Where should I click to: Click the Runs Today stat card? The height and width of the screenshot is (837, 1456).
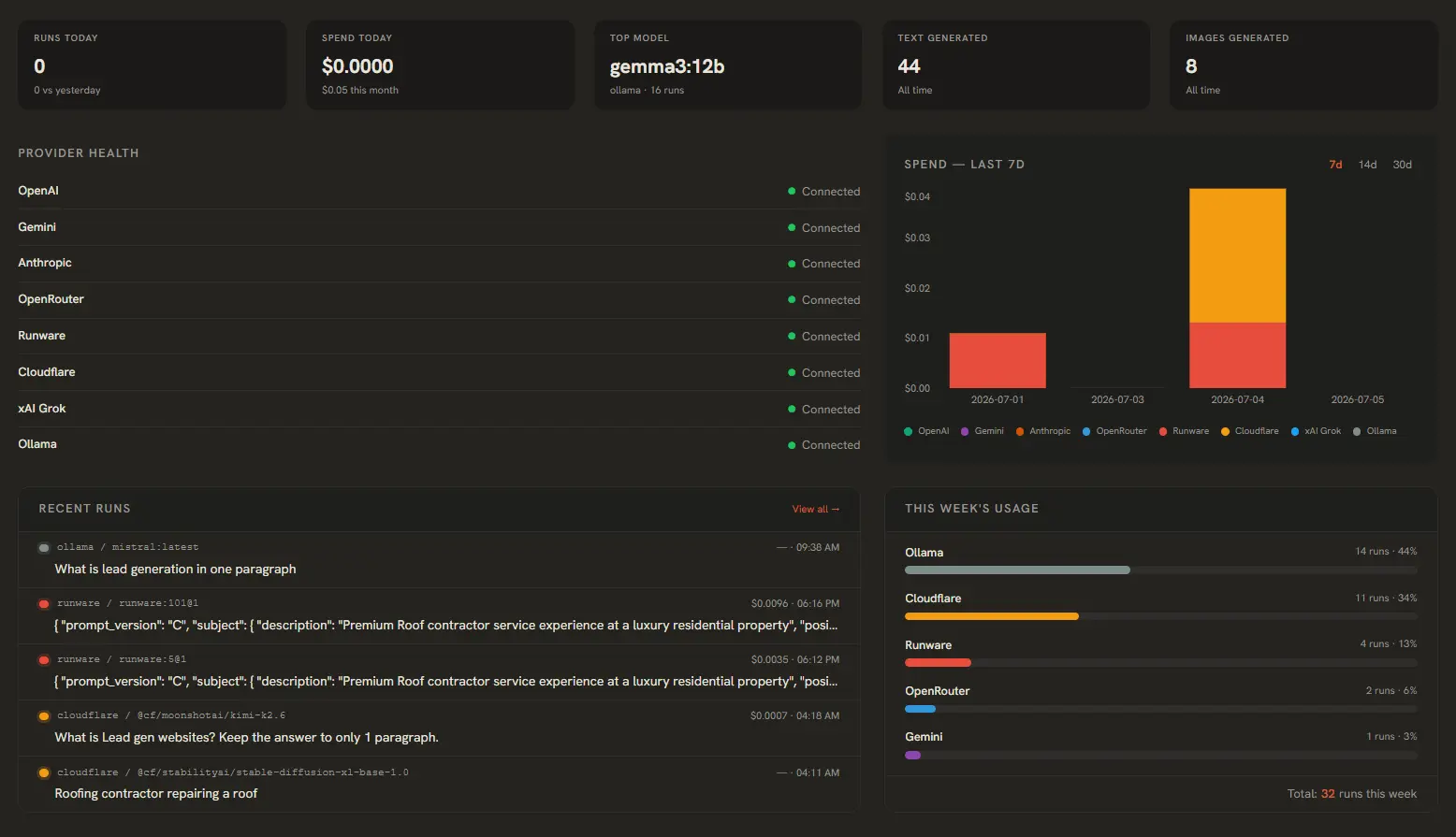[152, 65]
